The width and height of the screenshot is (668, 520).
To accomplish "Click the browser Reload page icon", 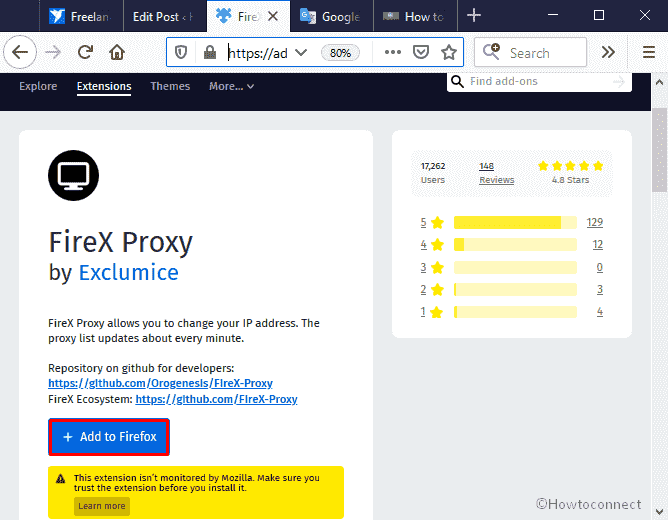I will 86,52.
